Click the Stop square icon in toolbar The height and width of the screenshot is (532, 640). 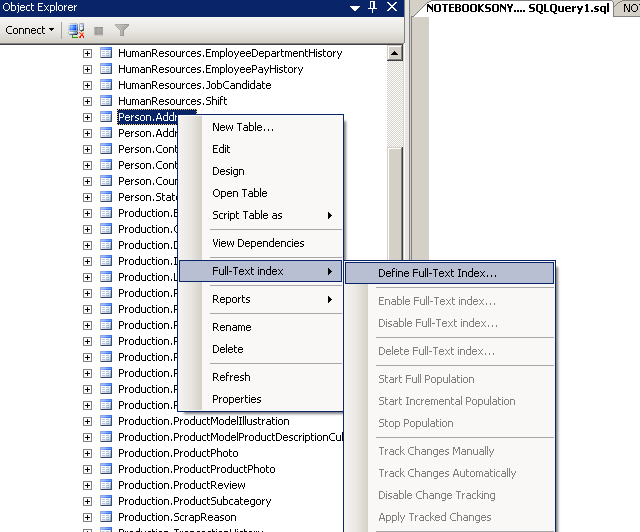[x=99, y=30]
